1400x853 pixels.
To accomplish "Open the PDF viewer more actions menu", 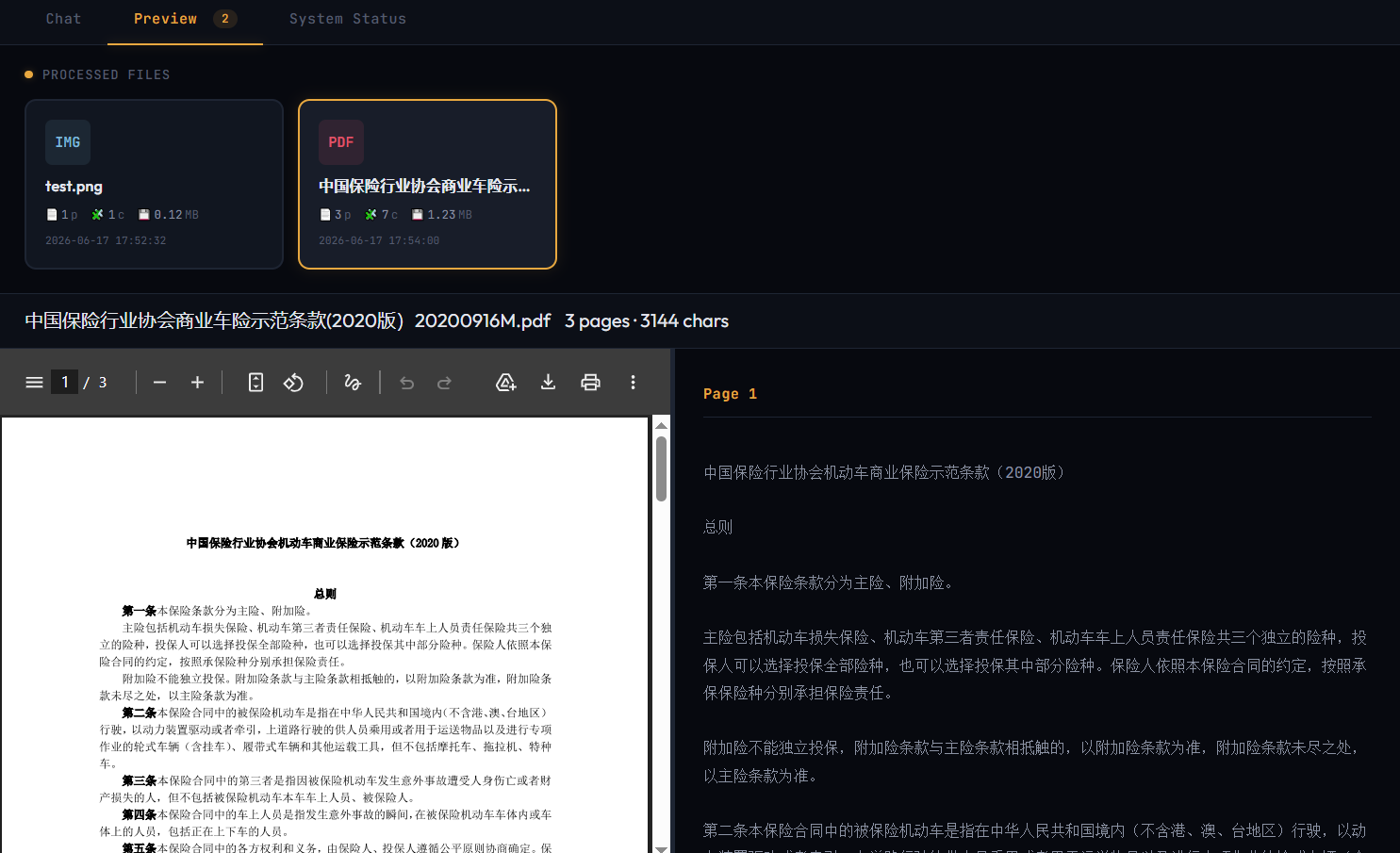I will pyautogui.click(x=633, y=382).
